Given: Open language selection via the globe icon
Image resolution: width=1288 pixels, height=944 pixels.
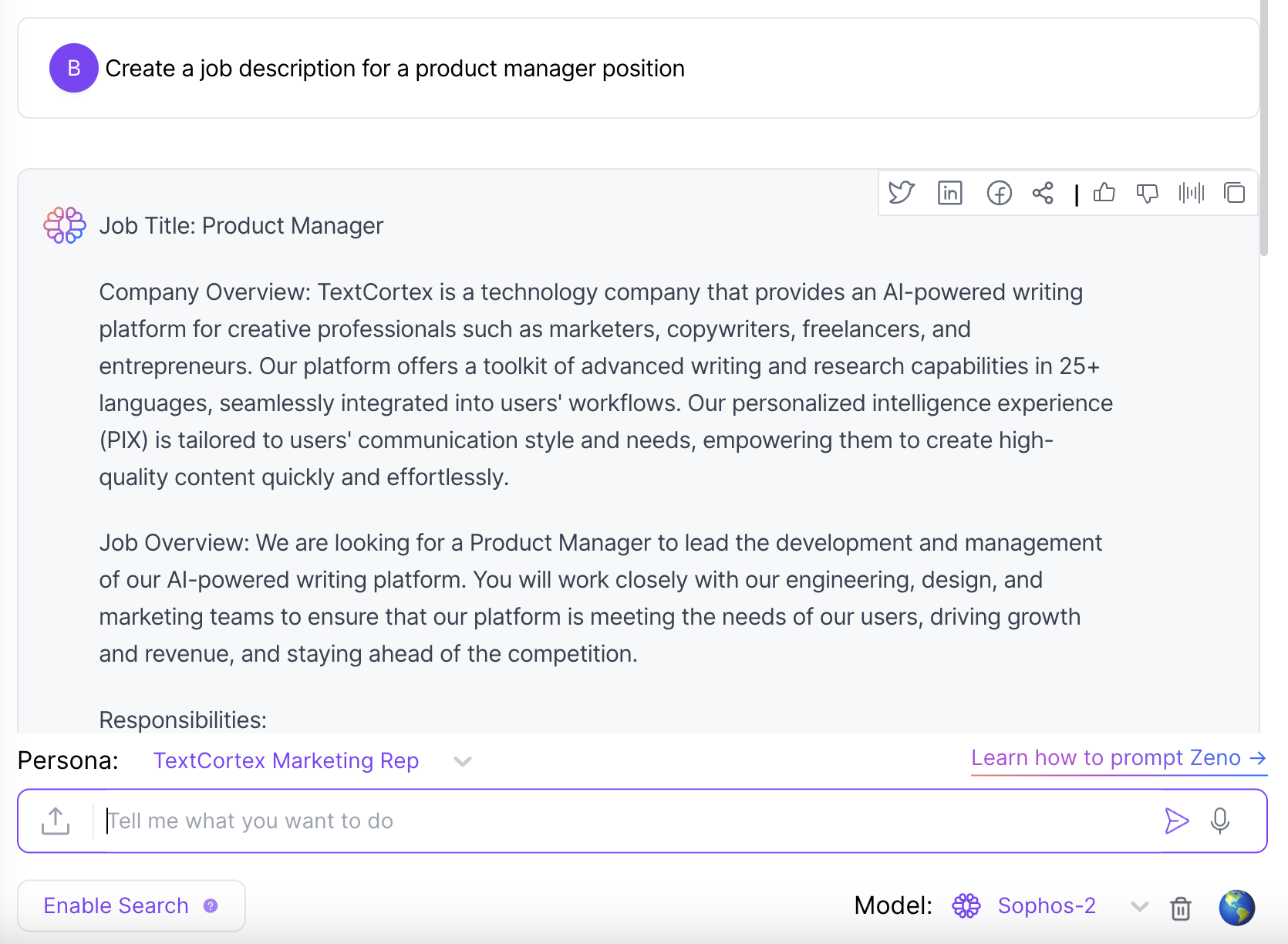Looking at the screenshot, I should (1236, 907).
